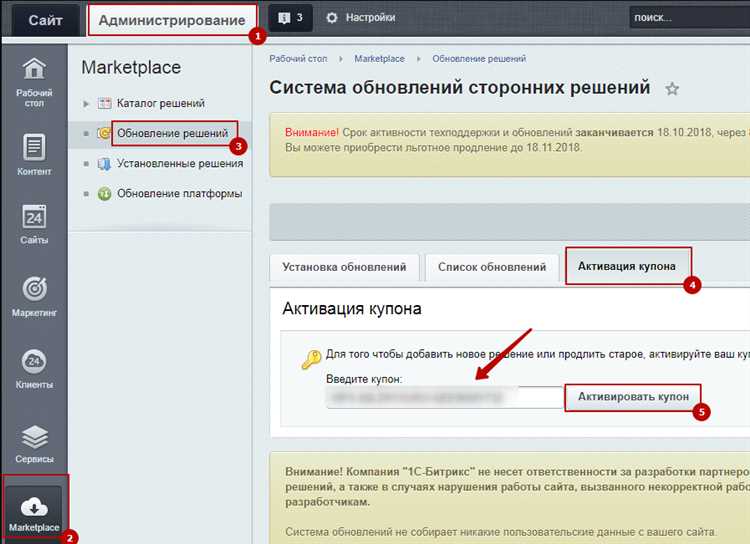Screen dimensions: 750x544
Task: Open the Сервисы sidebar layers icon
Action: [x=34, y=437]
